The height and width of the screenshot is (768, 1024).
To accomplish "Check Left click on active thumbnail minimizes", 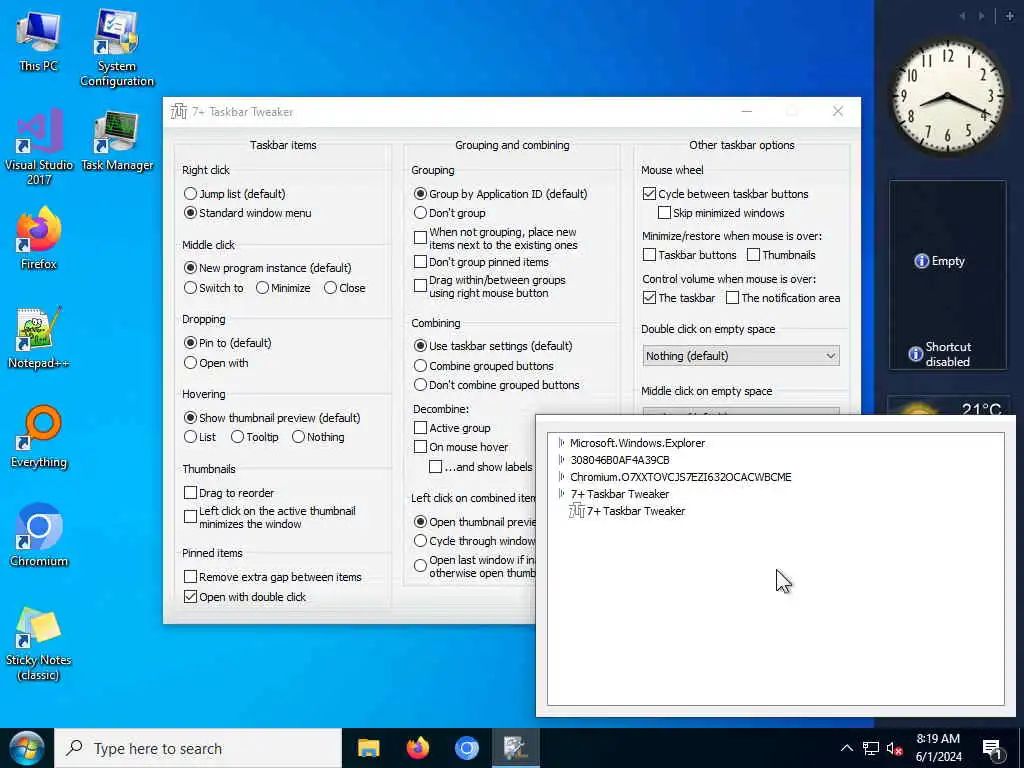I will (x=190, y=517).
